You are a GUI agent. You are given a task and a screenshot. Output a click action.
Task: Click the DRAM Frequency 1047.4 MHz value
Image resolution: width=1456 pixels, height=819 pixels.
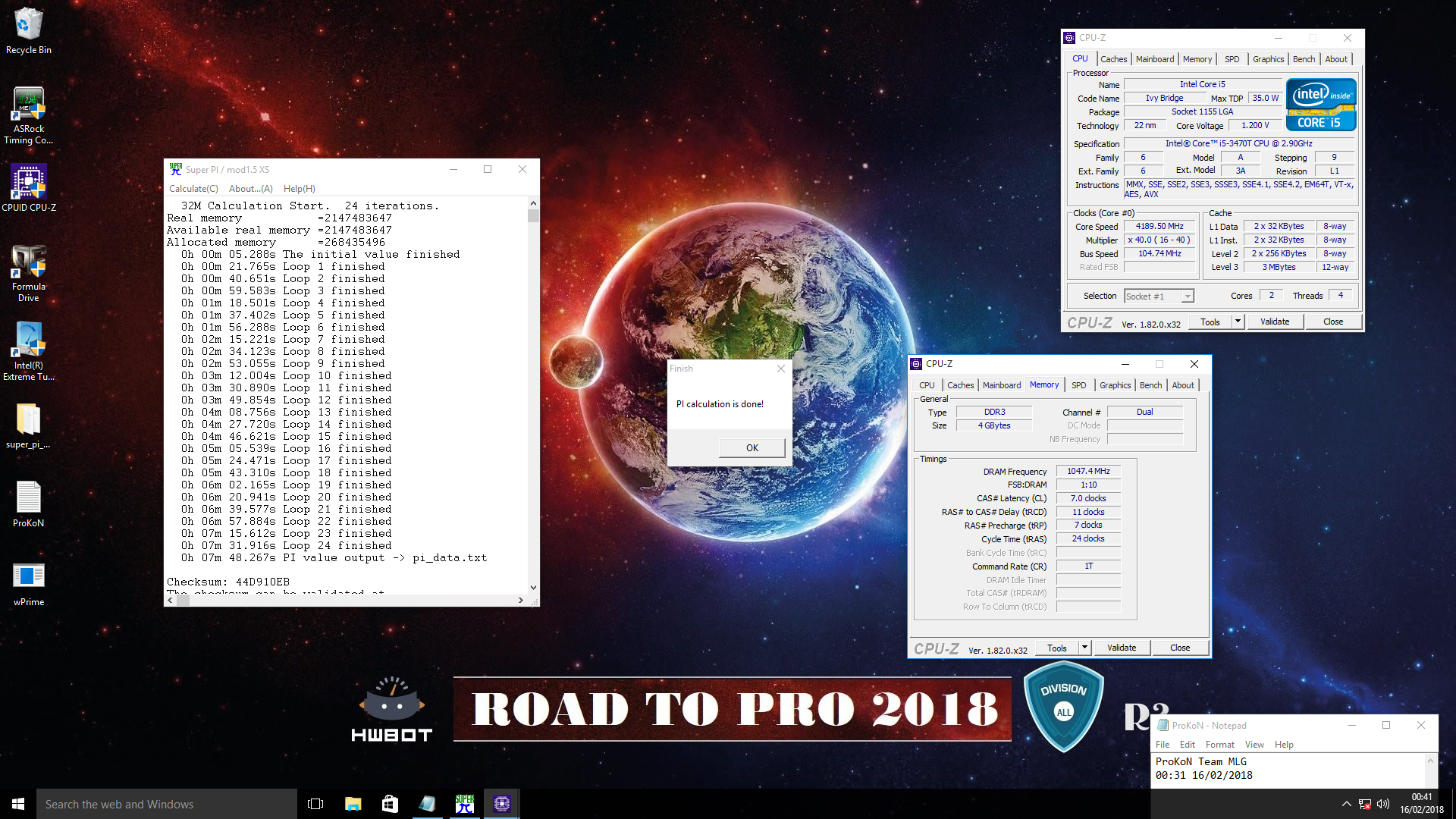1088,472
